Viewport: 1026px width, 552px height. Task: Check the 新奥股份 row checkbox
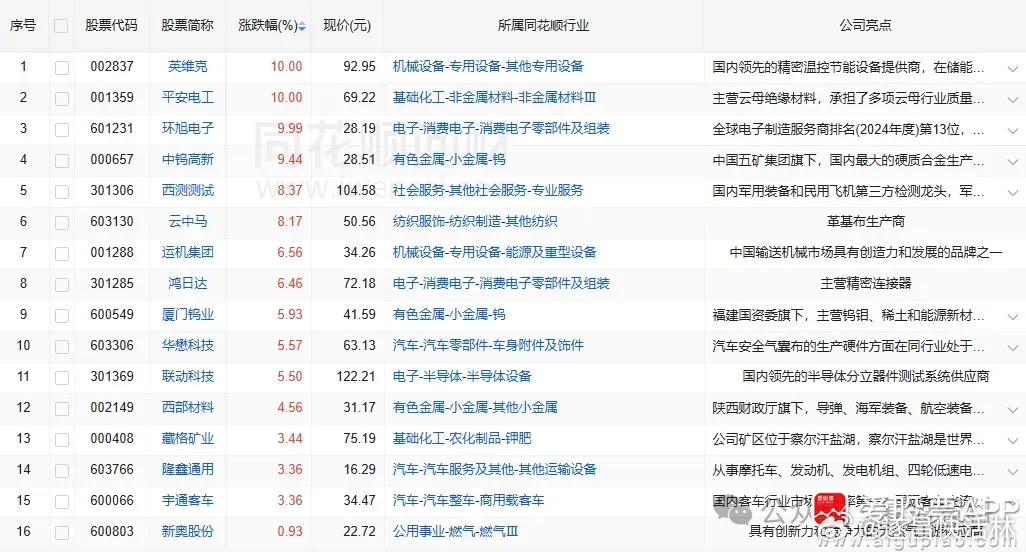(x=62, y=532)
